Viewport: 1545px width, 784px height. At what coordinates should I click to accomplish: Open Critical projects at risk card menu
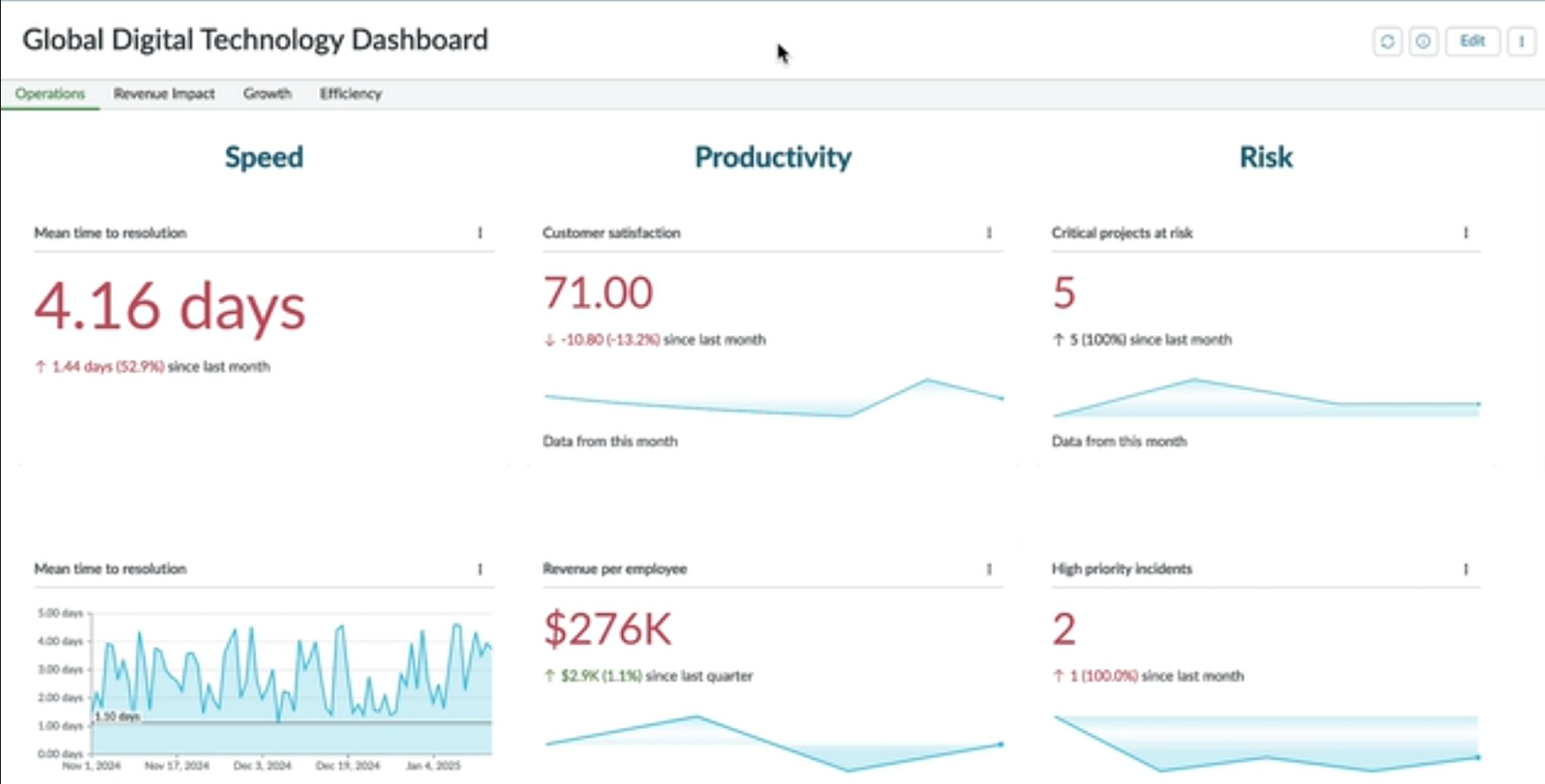(1466, 233)
